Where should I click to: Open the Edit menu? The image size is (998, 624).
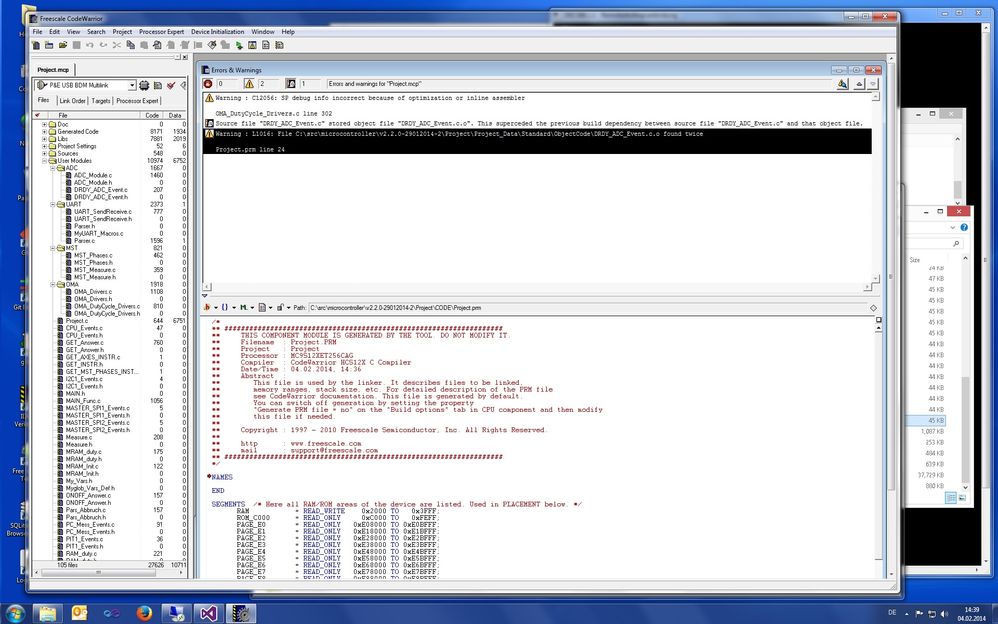tap(55, 32)
